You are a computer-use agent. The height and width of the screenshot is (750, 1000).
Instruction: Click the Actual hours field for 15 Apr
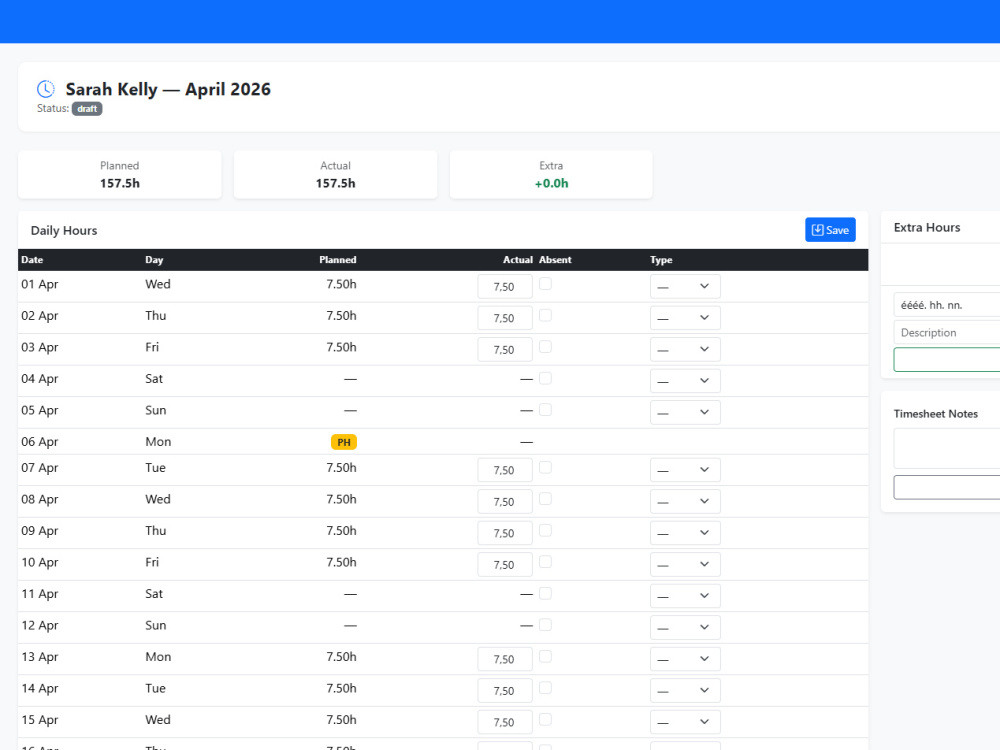[505, 722]
